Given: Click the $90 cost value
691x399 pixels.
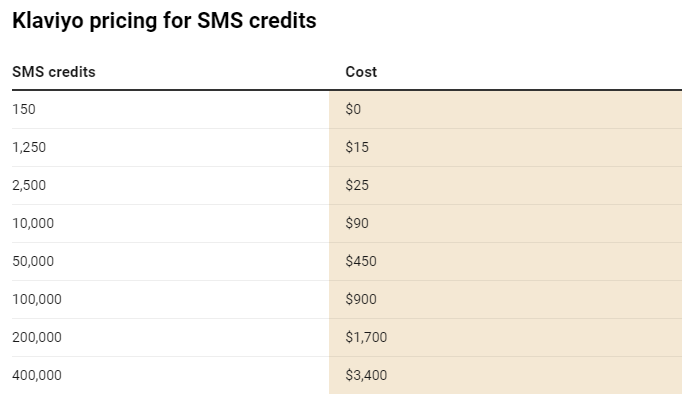Looking at the screenshot, I should coord(357,223).
